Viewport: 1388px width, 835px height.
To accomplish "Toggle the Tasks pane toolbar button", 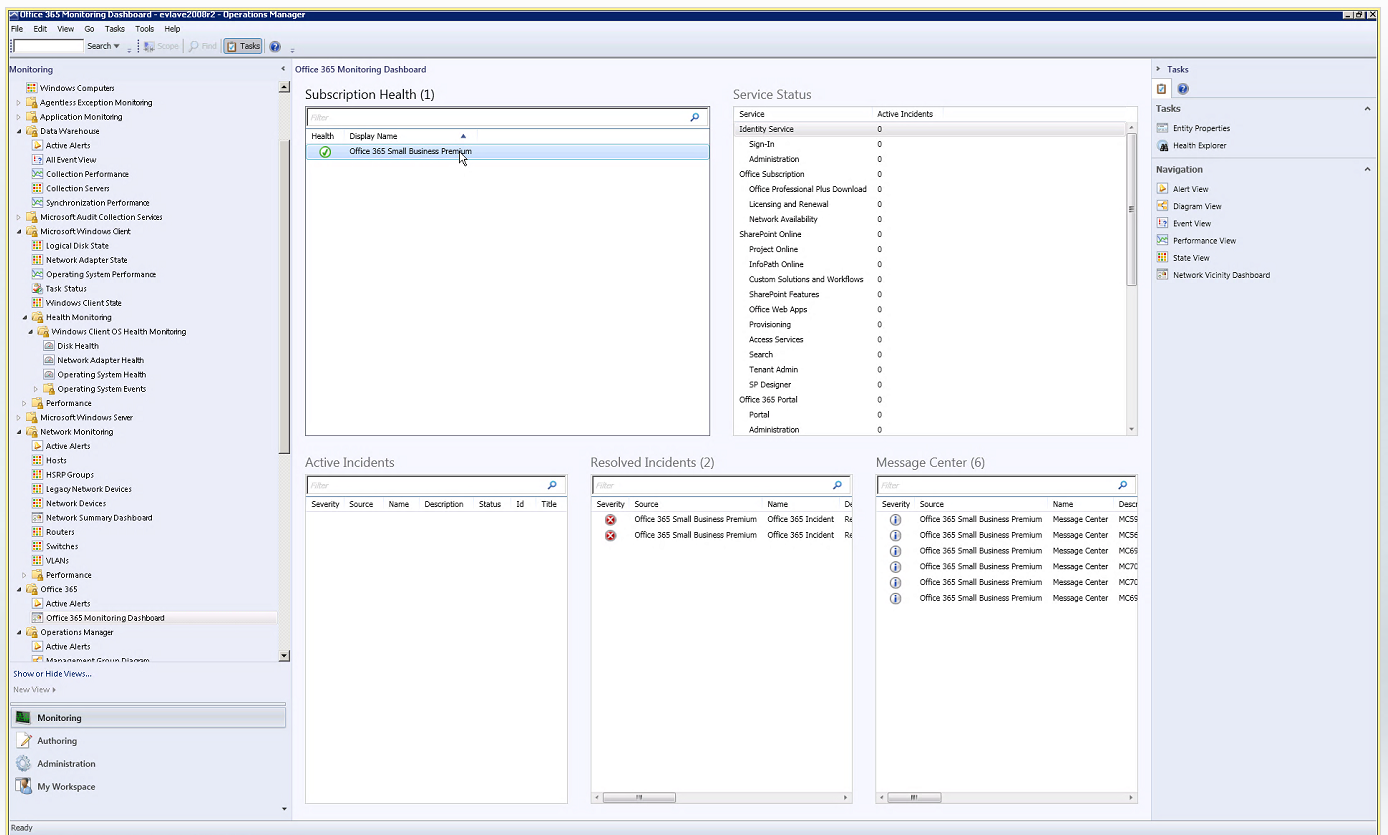I will click(243, 46).
